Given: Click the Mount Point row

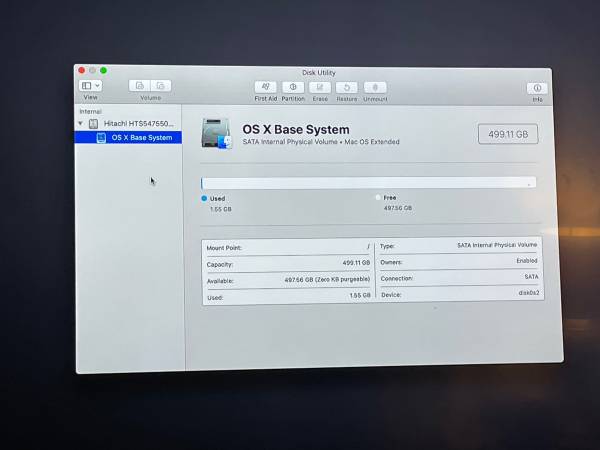Looking at the screenshot, I should 289,247.
